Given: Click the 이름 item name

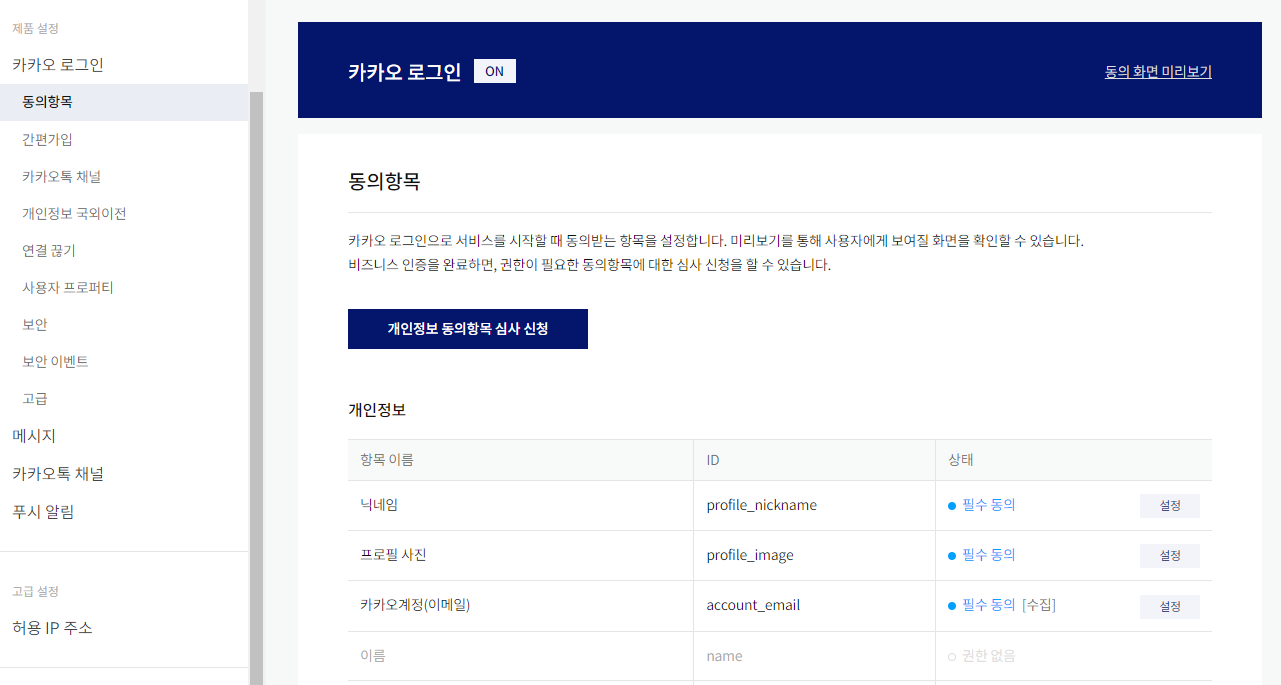Looking at the screenshot, I should (x=373, y=656).
